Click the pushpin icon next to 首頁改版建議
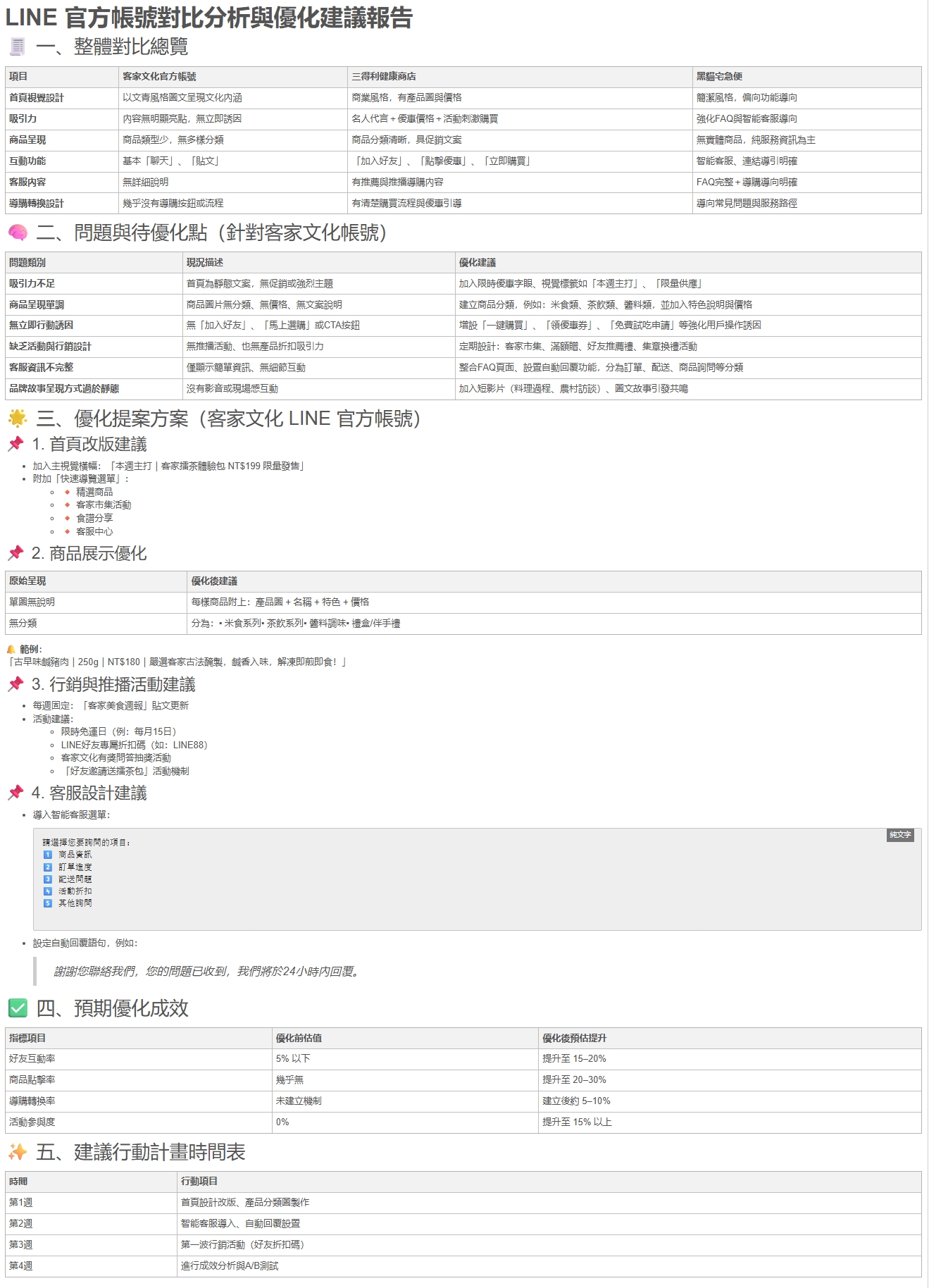The height and width of the screenshot is (1288, 929). coord(15,444)
